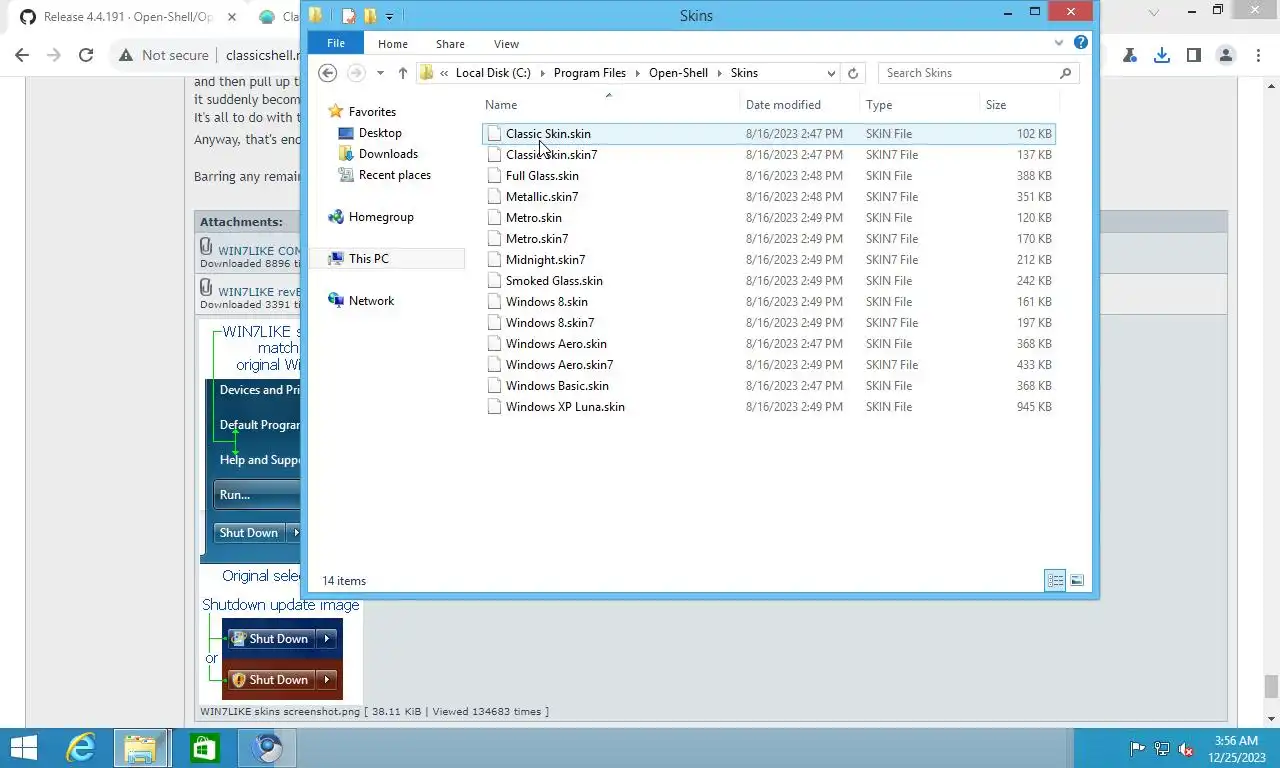Open Windows Start button

tap(22, 748)
